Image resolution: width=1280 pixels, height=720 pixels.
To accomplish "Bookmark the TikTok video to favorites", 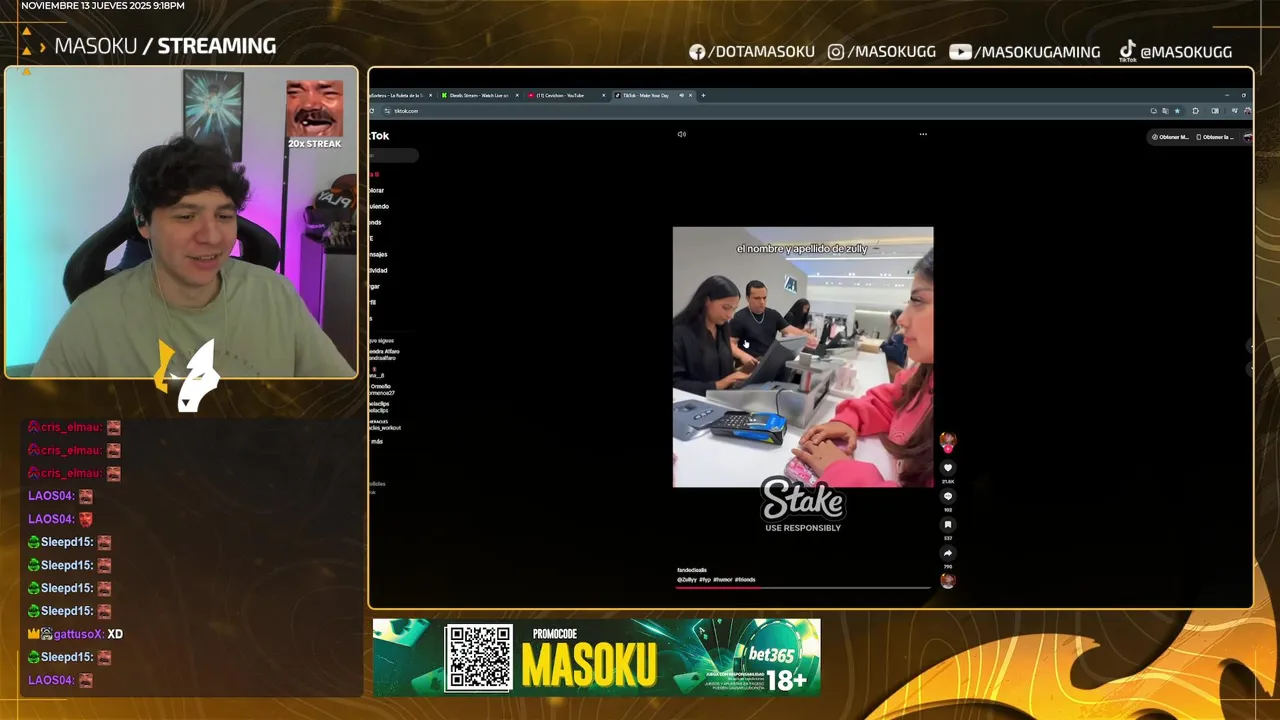I will (948, 524).
